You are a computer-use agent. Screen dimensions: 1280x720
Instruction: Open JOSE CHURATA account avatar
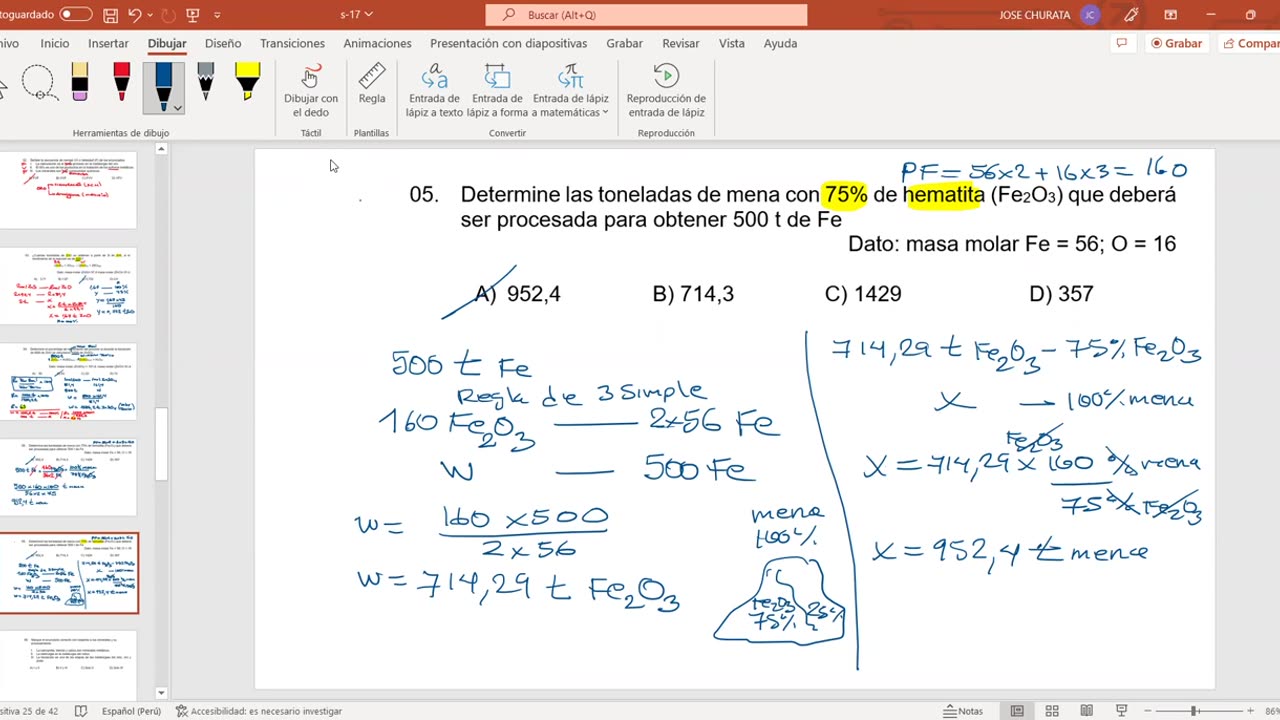tap(1089, 15)
